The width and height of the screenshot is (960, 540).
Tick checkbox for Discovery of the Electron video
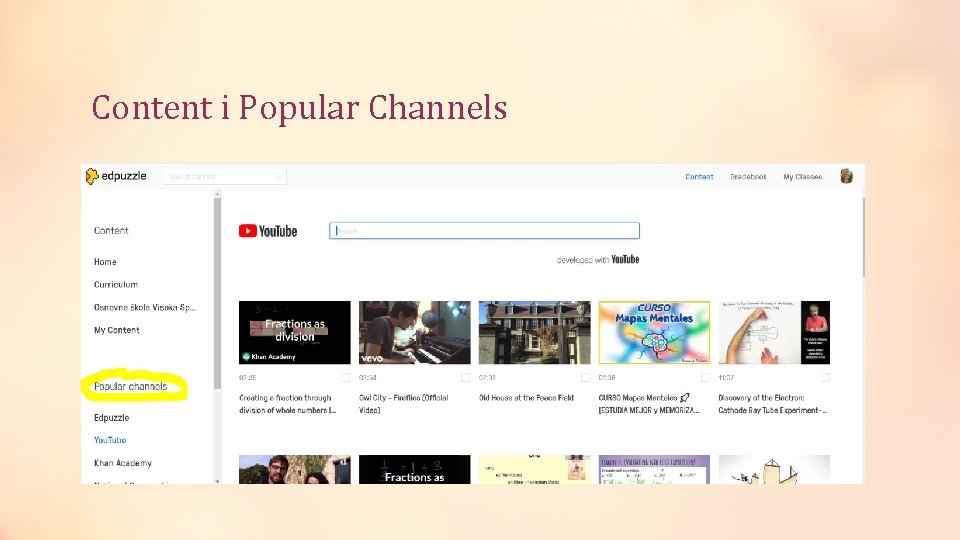click(825, 378)
